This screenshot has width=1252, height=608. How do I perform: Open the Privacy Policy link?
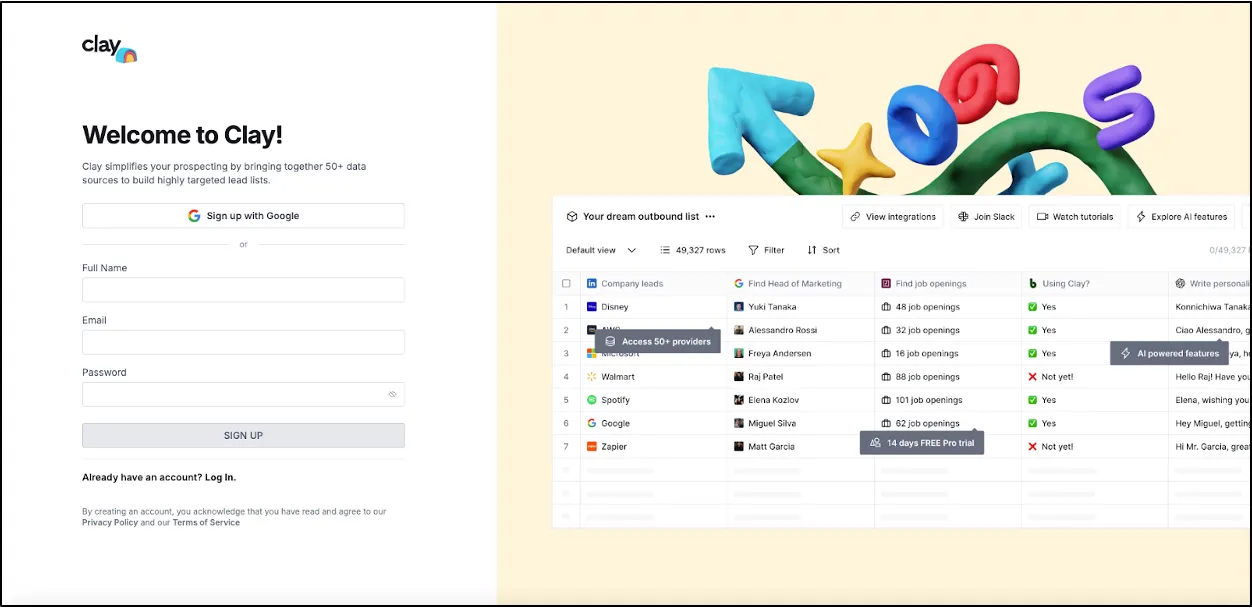click(x=110, y=522)
